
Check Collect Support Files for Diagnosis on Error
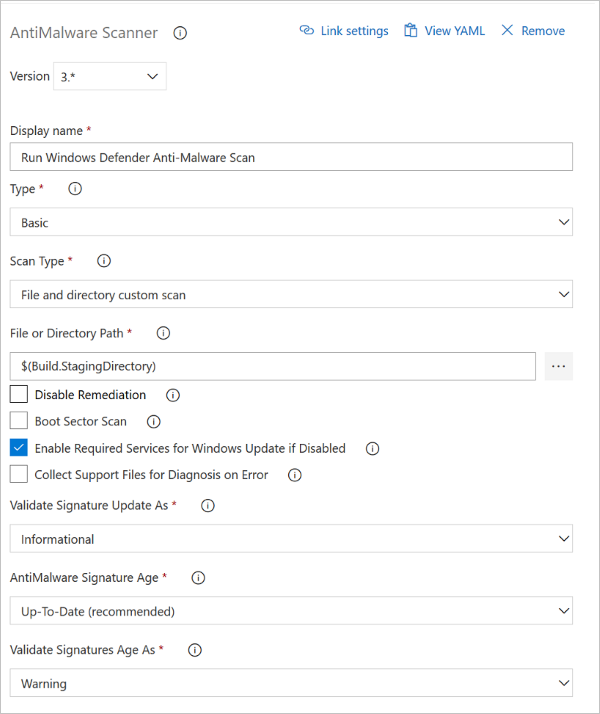(x=19, y=474)
